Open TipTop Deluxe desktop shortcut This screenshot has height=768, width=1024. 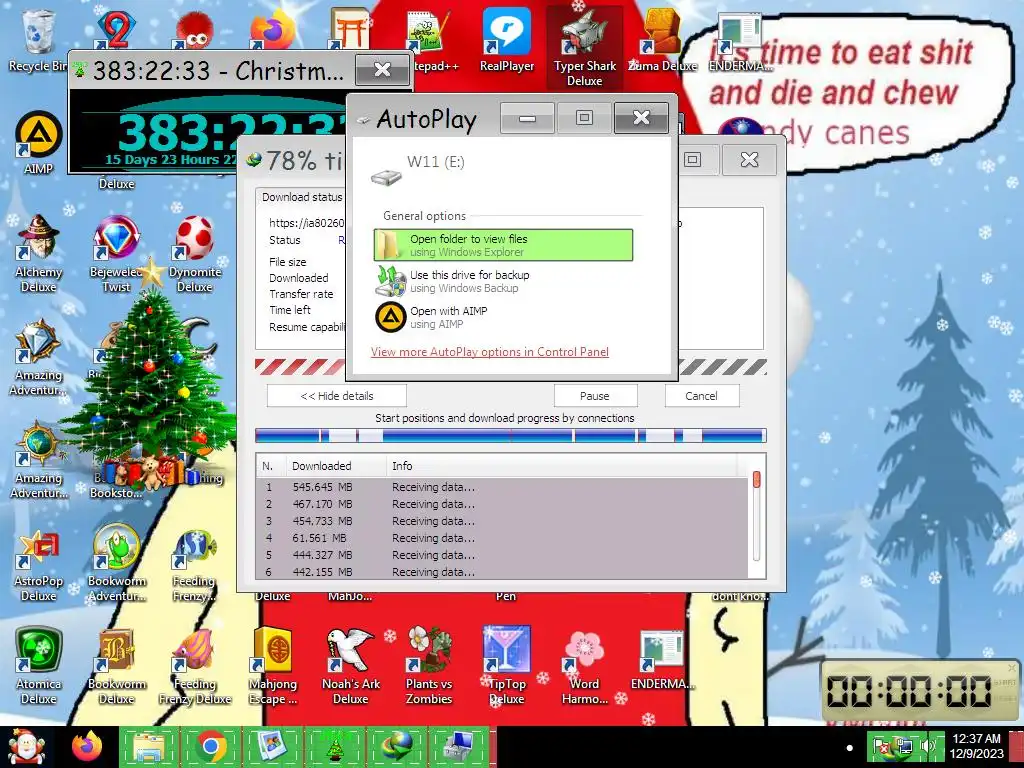pyautogui.click(x=507, y=666)
